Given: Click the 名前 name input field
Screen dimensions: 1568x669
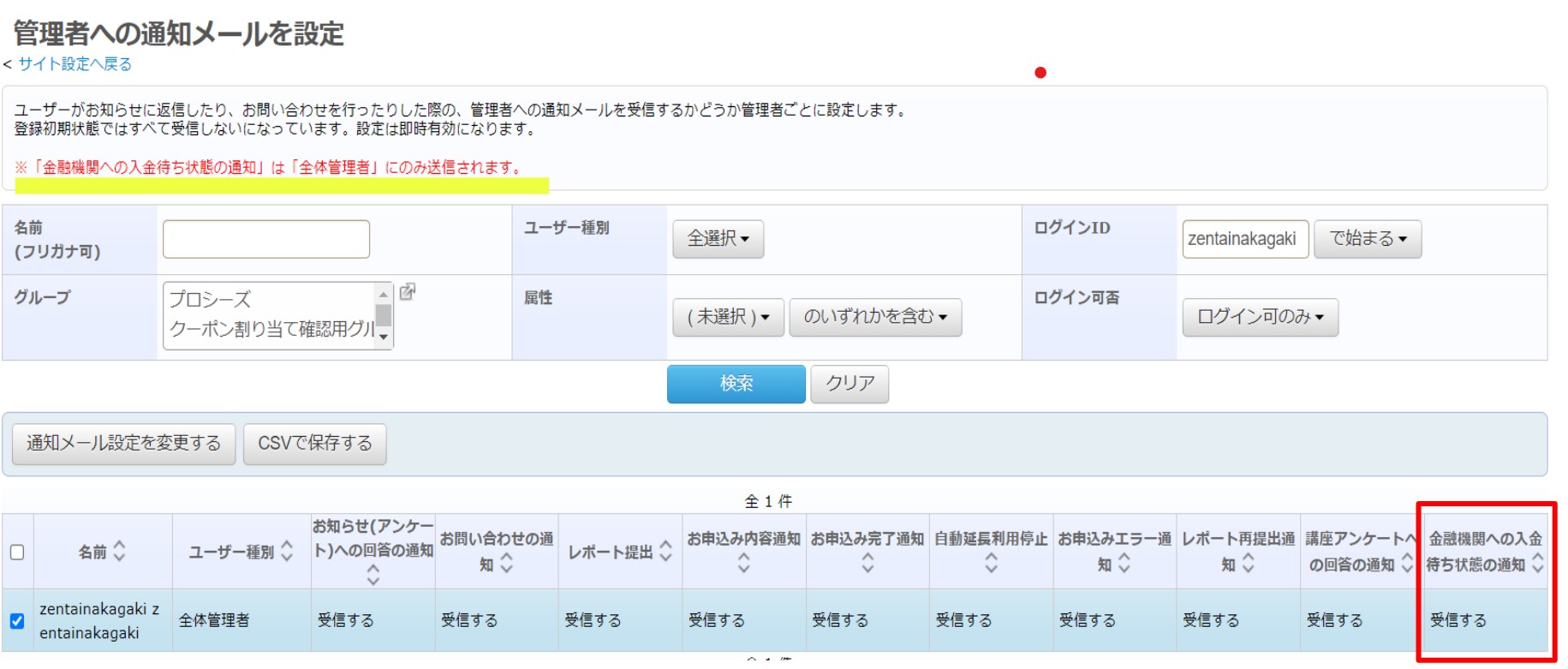Looking at the screenshot, I should click(x=266, y=239).
